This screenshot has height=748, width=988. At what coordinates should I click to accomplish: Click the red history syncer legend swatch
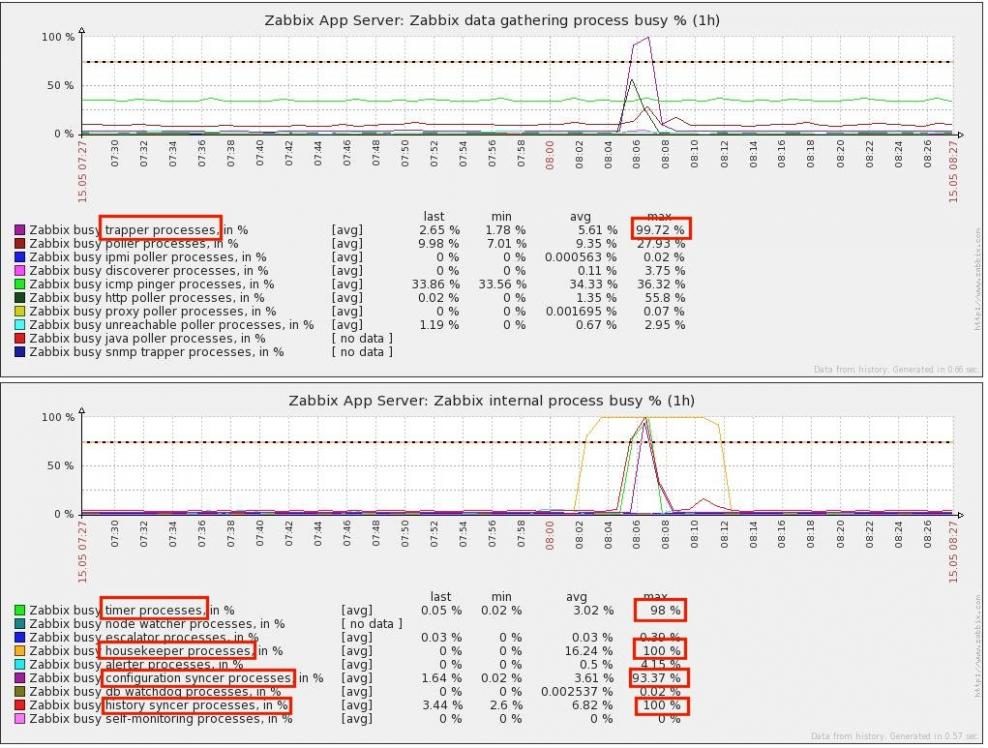click(x=20, y=705)
